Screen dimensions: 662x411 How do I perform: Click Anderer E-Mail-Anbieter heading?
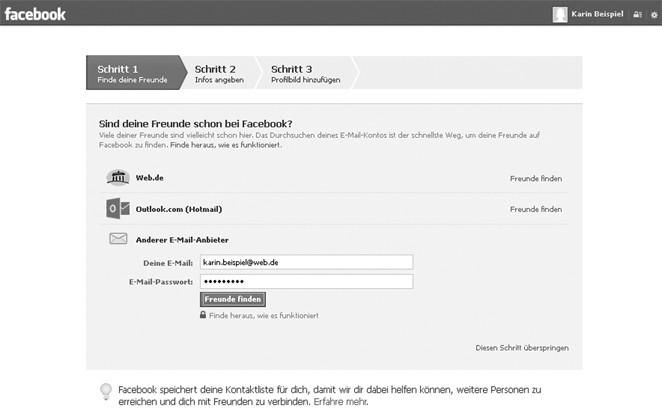point(182,240)
